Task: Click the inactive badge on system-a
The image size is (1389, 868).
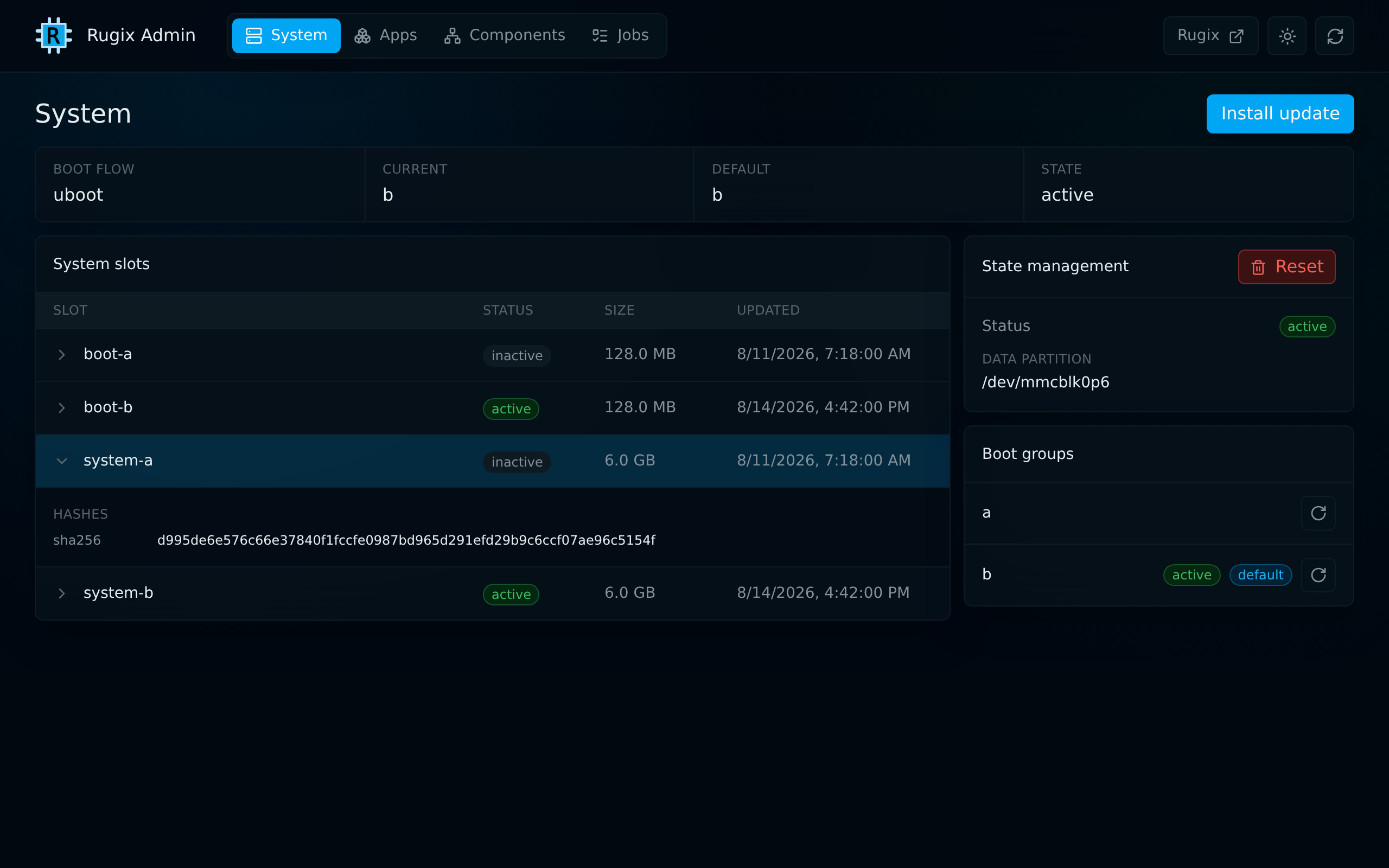Action: [517, 462]
